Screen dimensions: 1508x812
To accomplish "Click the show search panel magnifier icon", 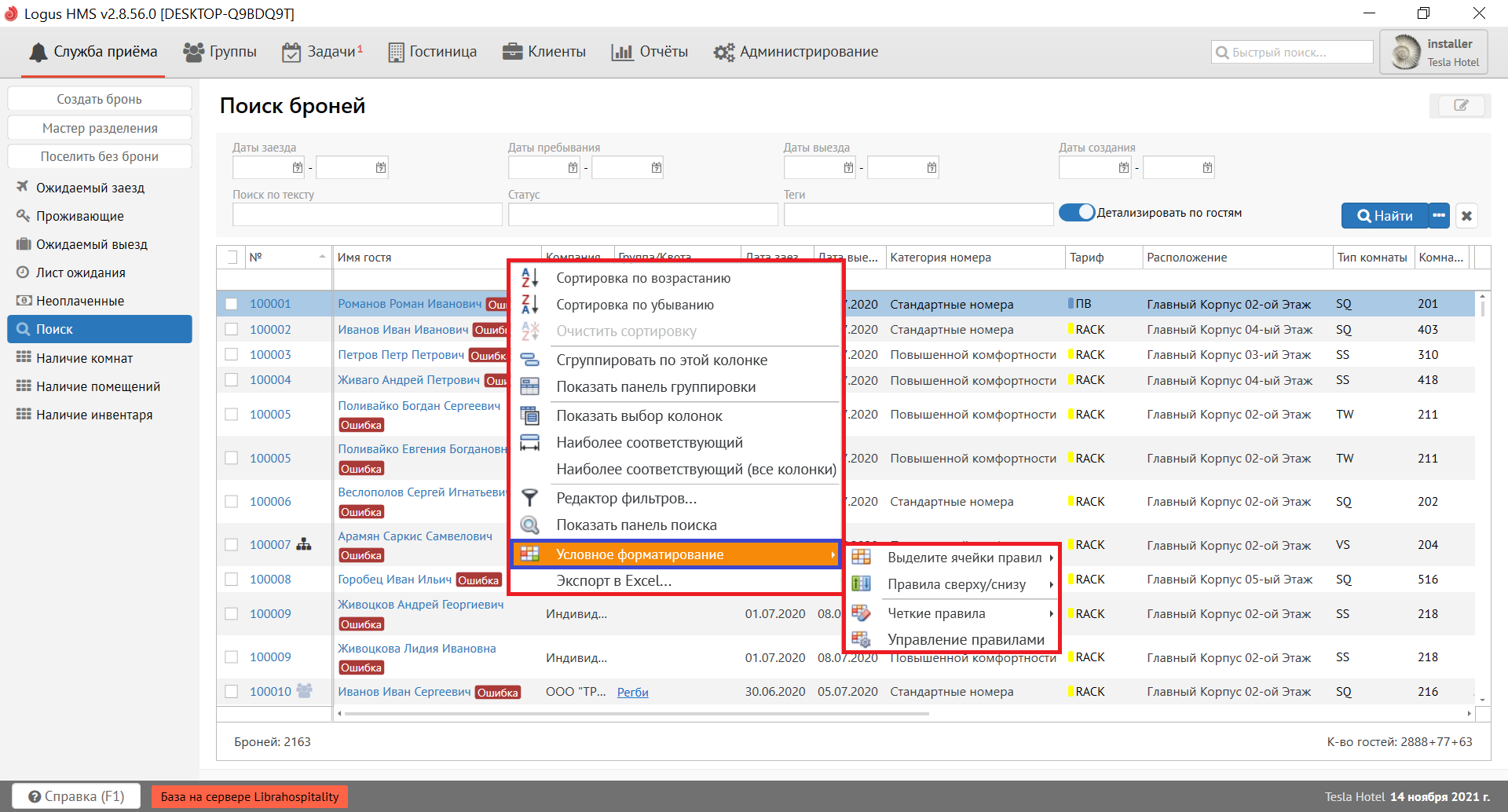I will [x=530, y=525].
